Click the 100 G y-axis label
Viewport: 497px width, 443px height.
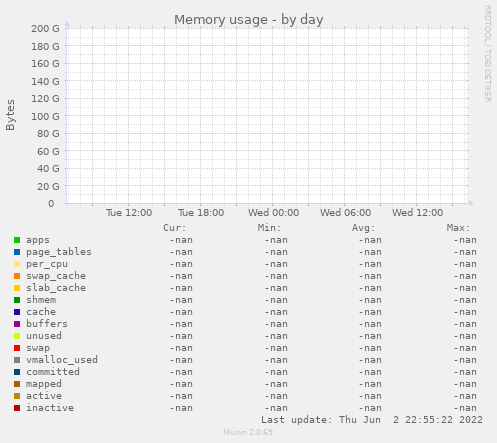45,116
